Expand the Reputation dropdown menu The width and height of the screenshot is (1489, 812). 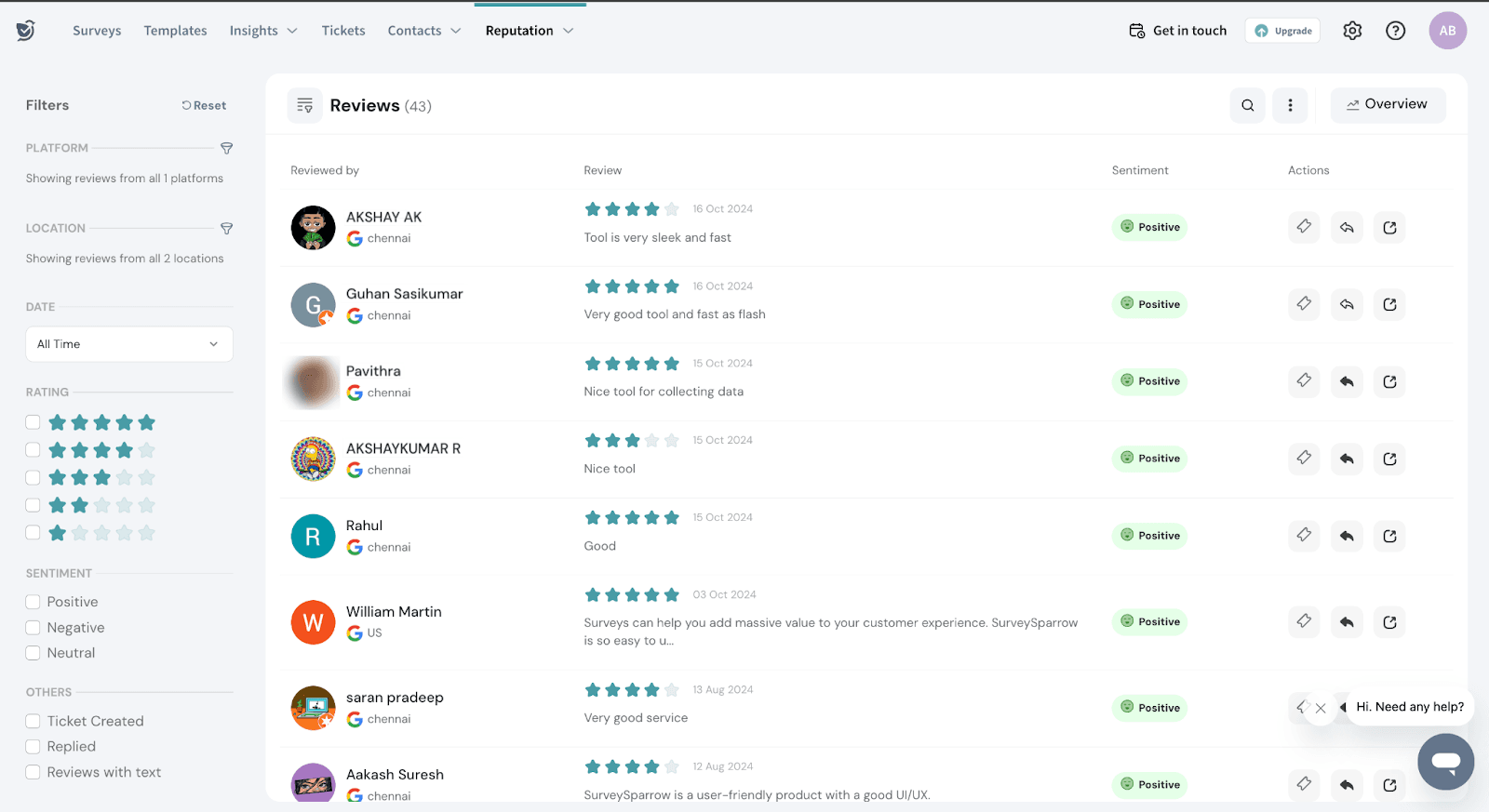529,31
